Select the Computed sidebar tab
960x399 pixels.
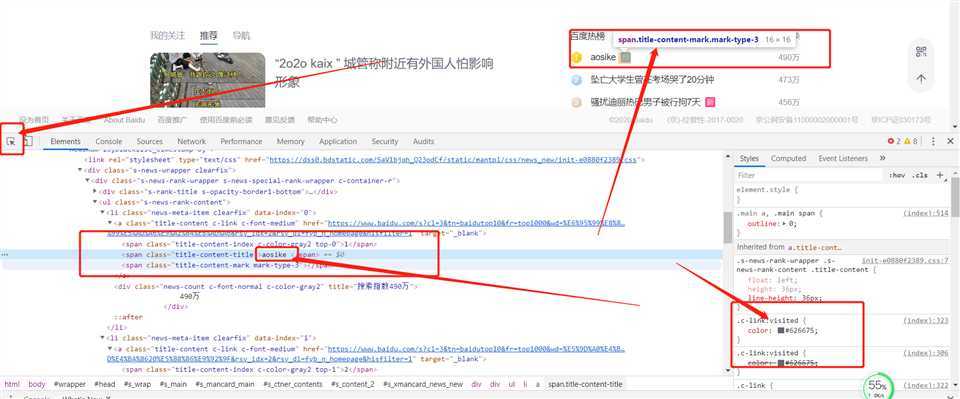(788, 158)
